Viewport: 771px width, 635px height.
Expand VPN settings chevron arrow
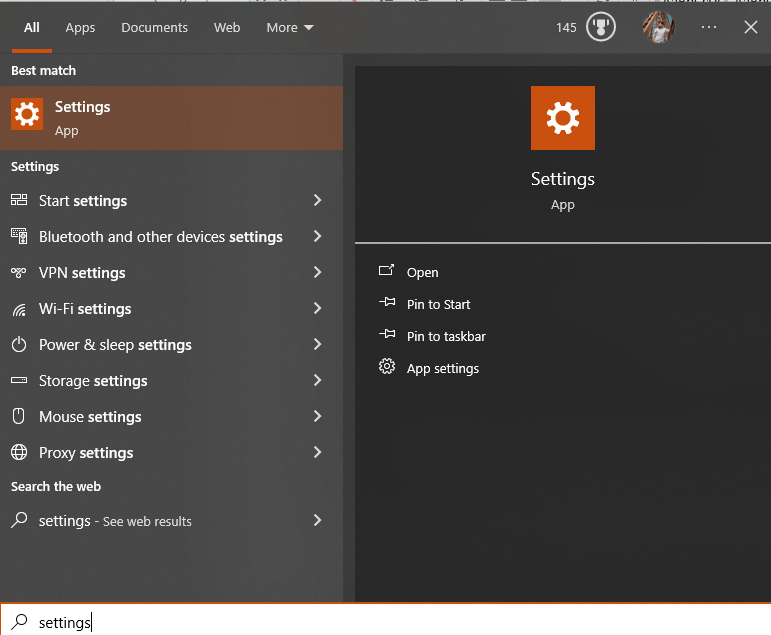tap(318, 272)
